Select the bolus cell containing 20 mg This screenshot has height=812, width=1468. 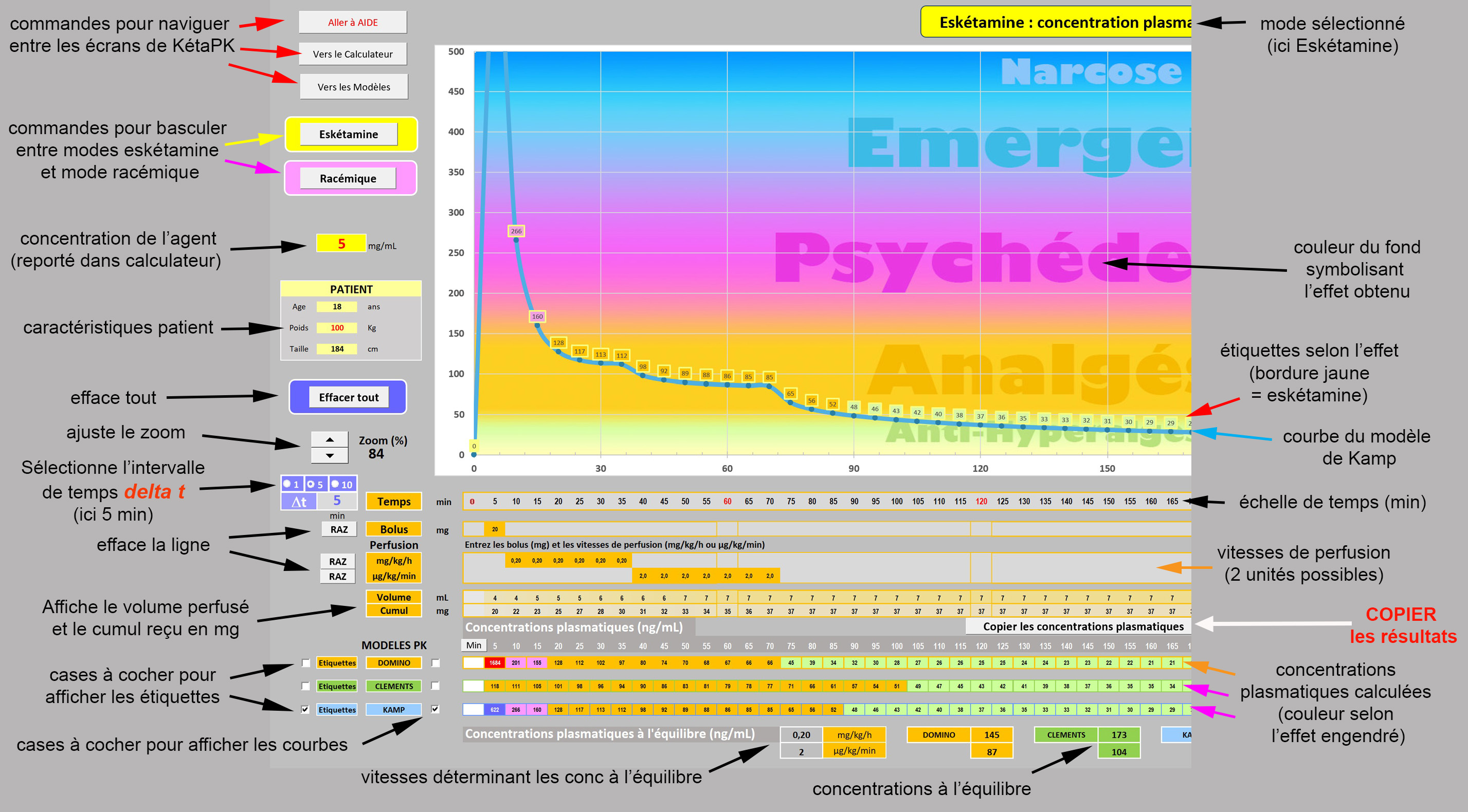495,529
